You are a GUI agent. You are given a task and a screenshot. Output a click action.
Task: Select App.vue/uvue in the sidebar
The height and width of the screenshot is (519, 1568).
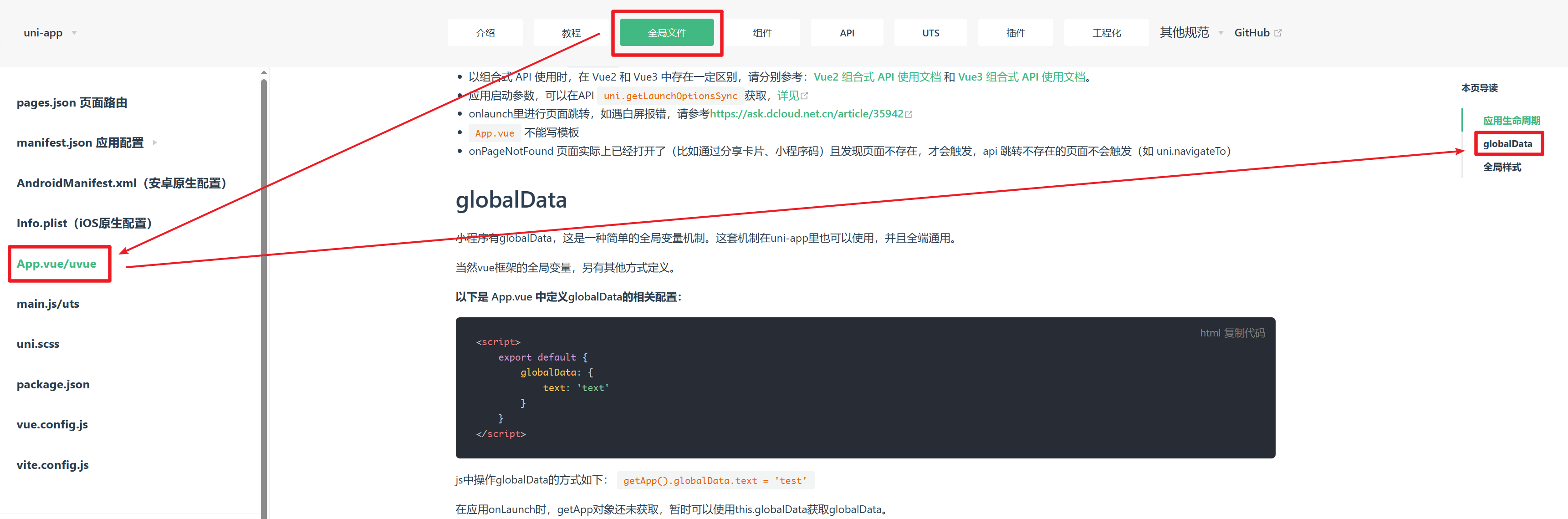(x=56, y=264)
